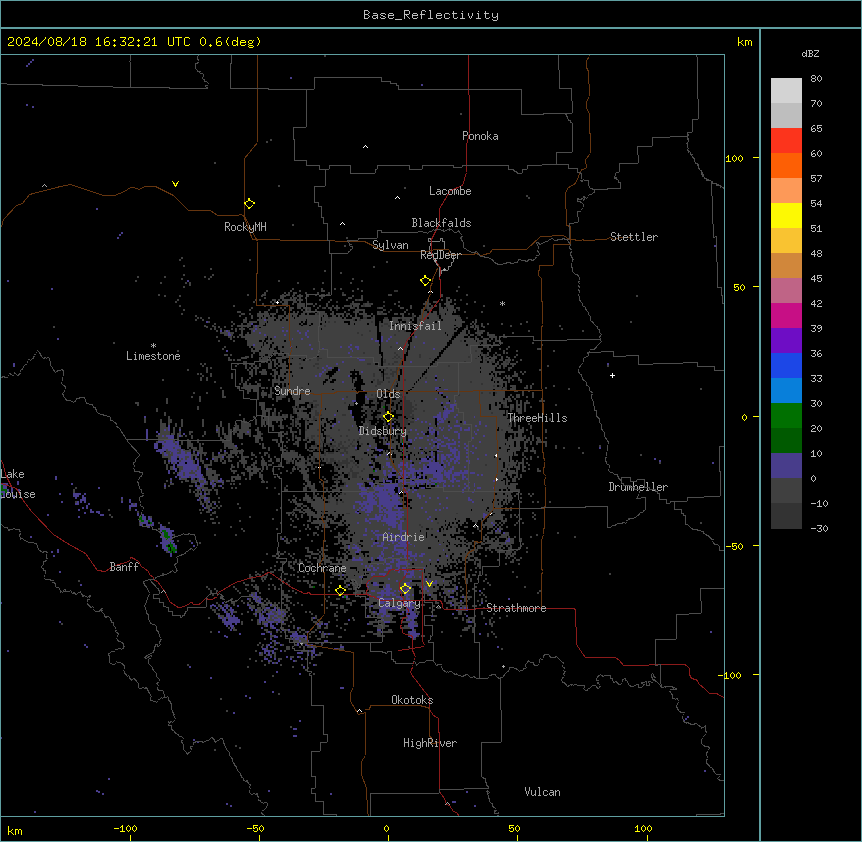
Task: Select the yellow diamond marker below Cochrane
Action: click(x=340, y=591)
